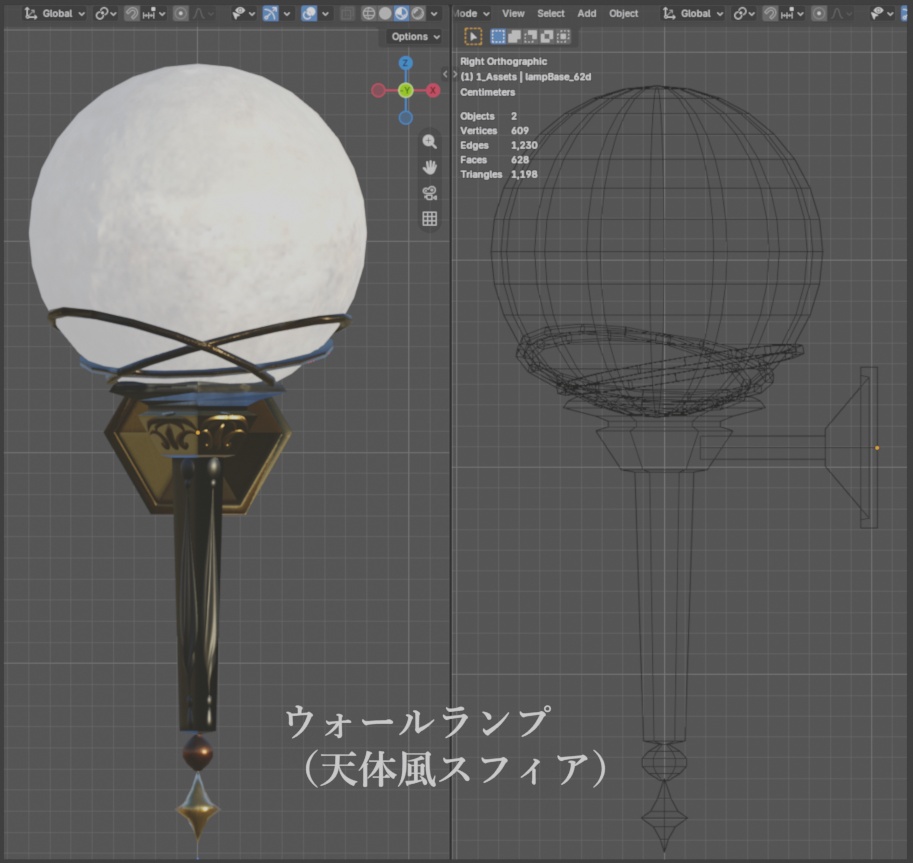Viewport: 913px width, 863px height.
Task: Open object visibility filter in left viewport
Action: 243,13
